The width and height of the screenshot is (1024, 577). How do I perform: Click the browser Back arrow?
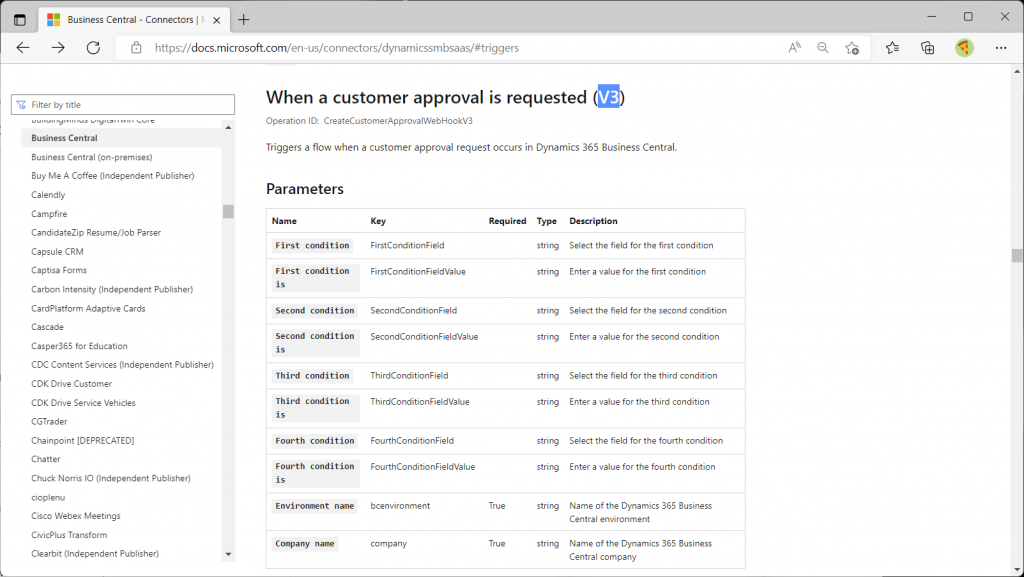point(23,48)
